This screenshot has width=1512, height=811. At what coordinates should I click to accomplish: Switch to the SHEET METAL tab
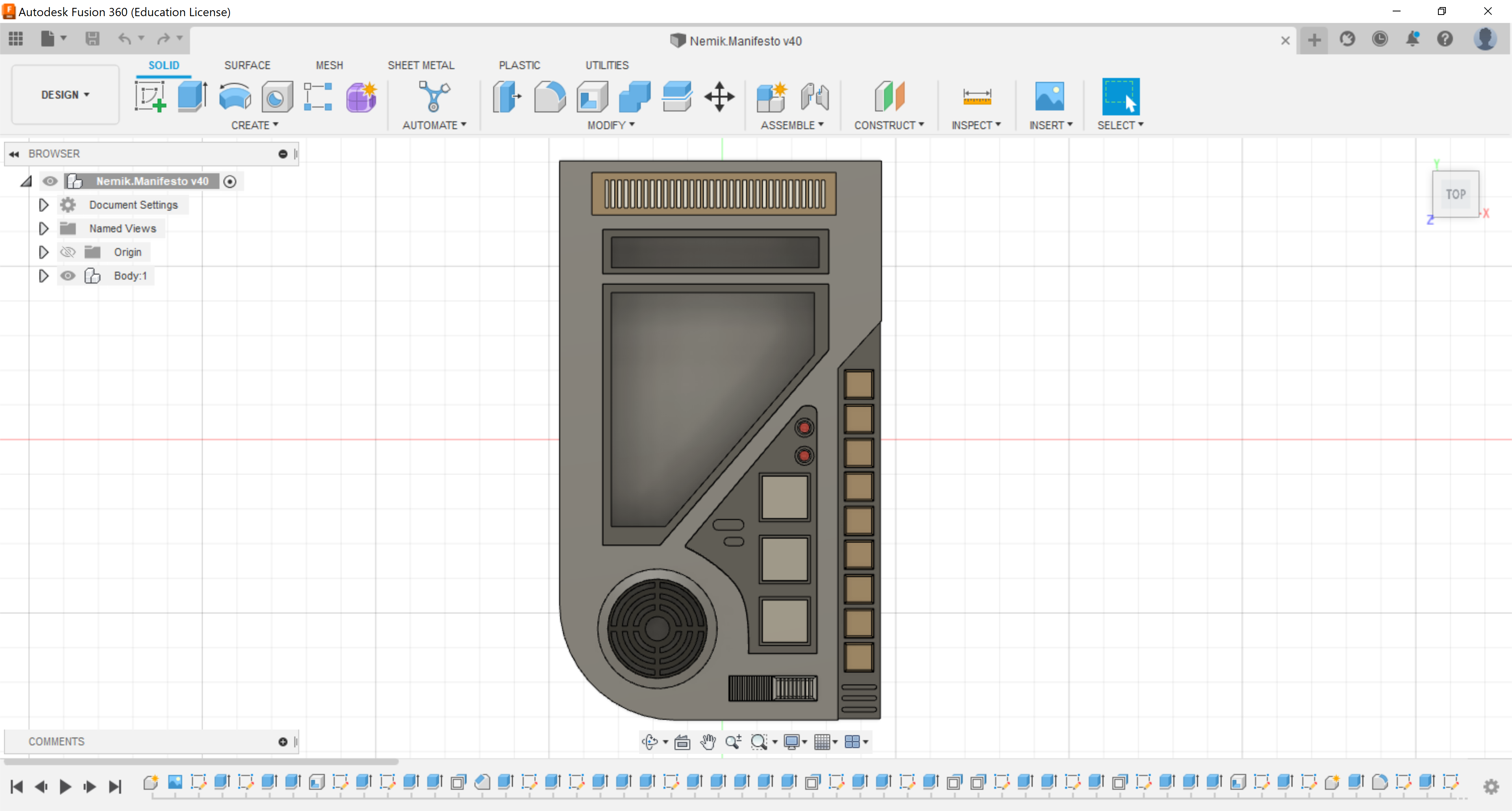[421, 65]
